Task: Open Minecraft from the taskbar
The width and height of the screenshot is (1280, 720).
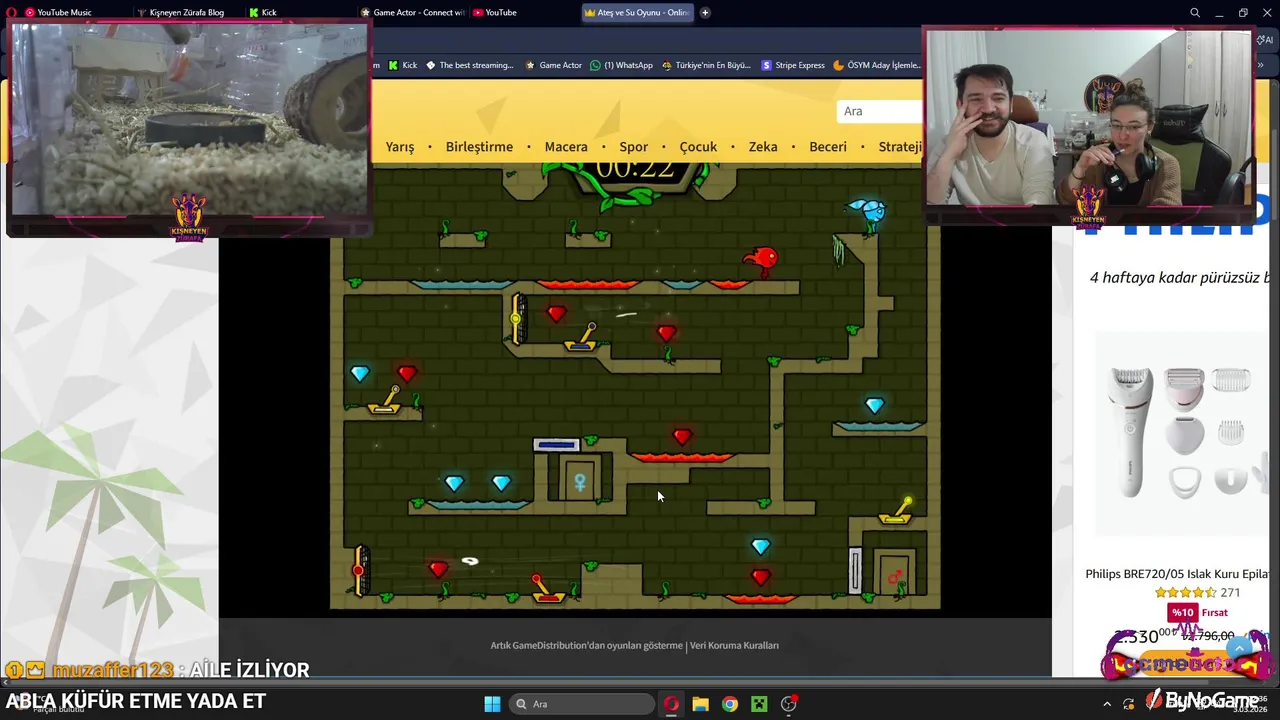Action: [760, 704]
